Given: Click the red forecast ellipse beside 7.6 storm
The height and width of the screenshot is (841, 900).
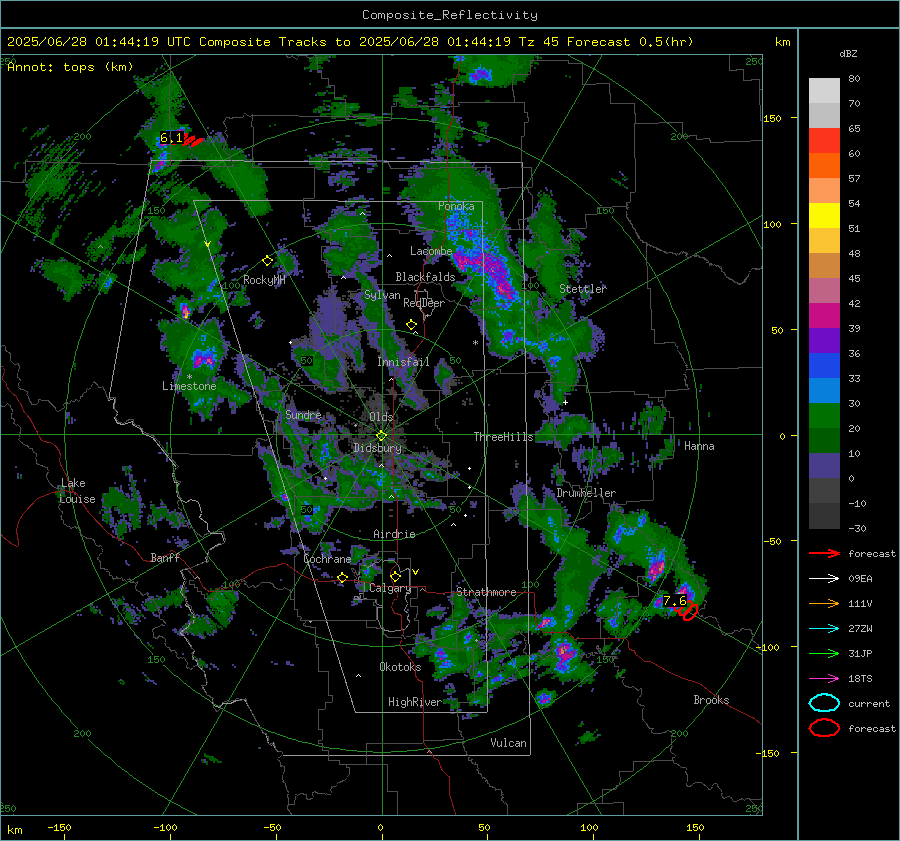Looking at the screenshot, I should click(x=688, y=611).
